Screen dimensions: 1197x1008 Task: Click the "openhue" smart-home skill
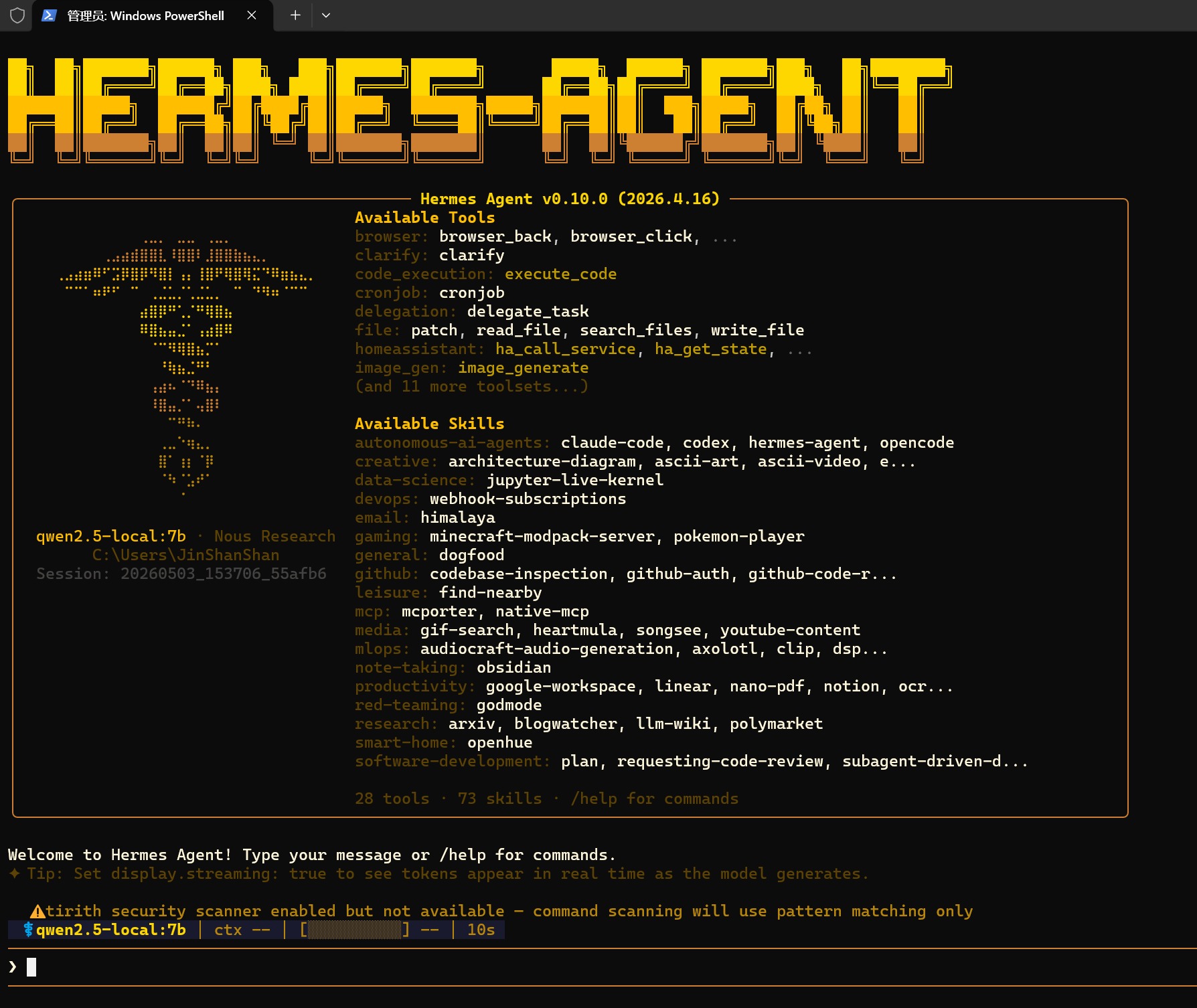point(500,742)
